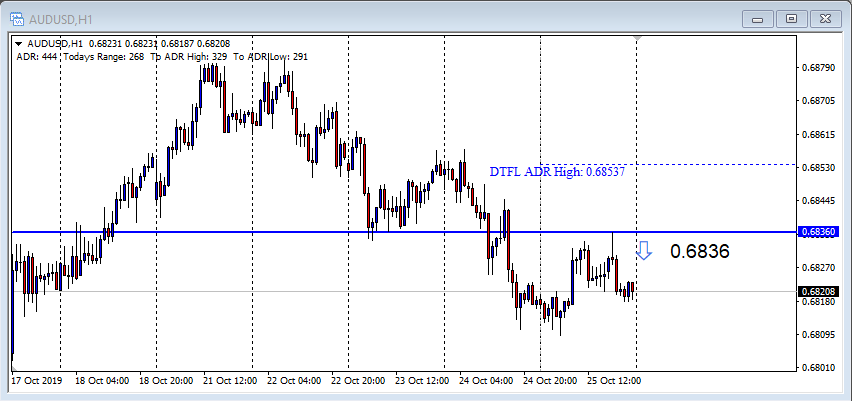Image resolution: width=852 pixels, height=401 pixels.
Task: Click the 22 Oct 04:00 time label
Action: pyautogui.click(x=295, y=381)
